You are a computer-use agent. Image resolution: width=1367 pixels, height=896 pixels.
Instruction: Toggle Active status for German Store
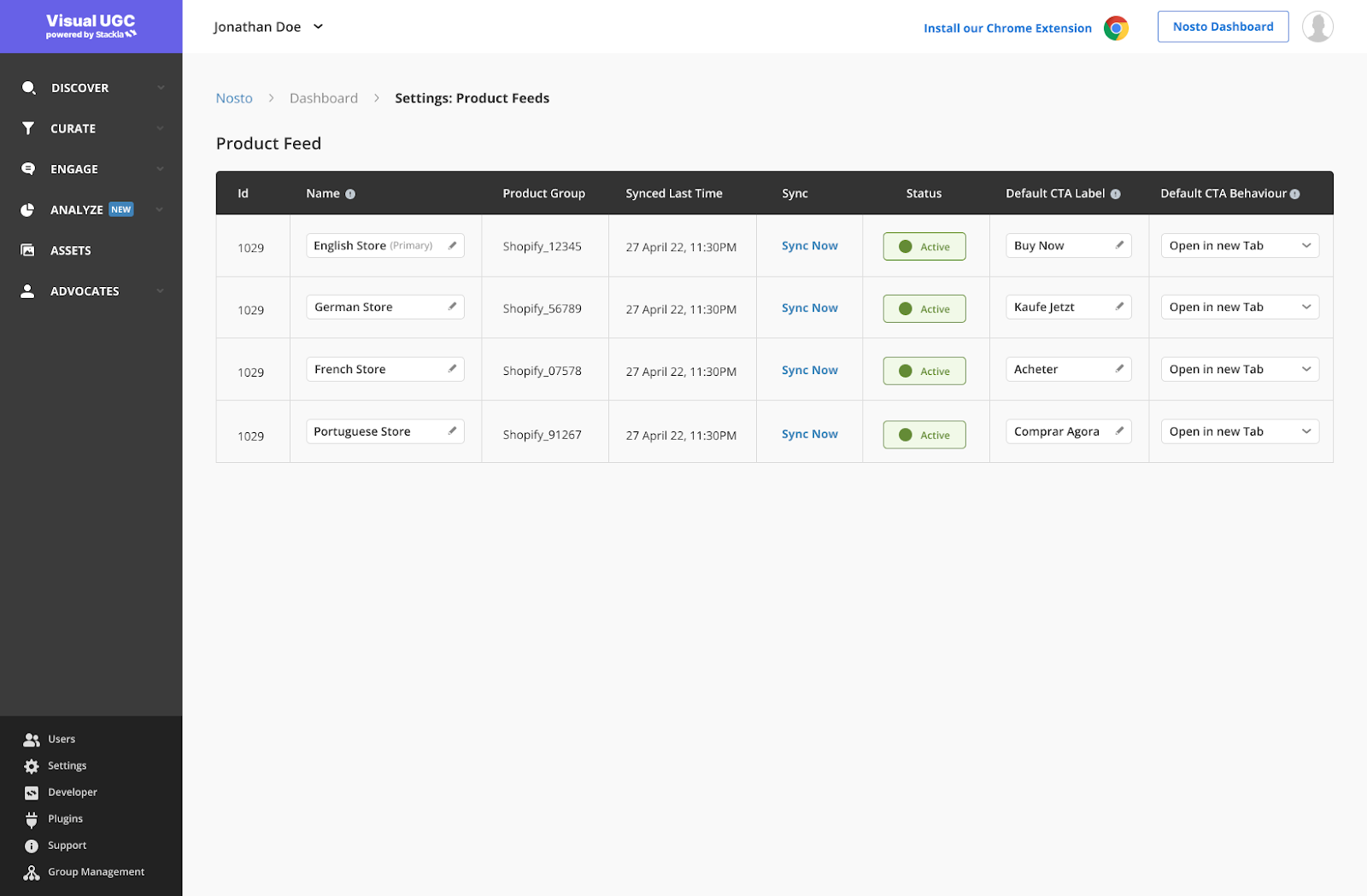[x=924, y=309]
